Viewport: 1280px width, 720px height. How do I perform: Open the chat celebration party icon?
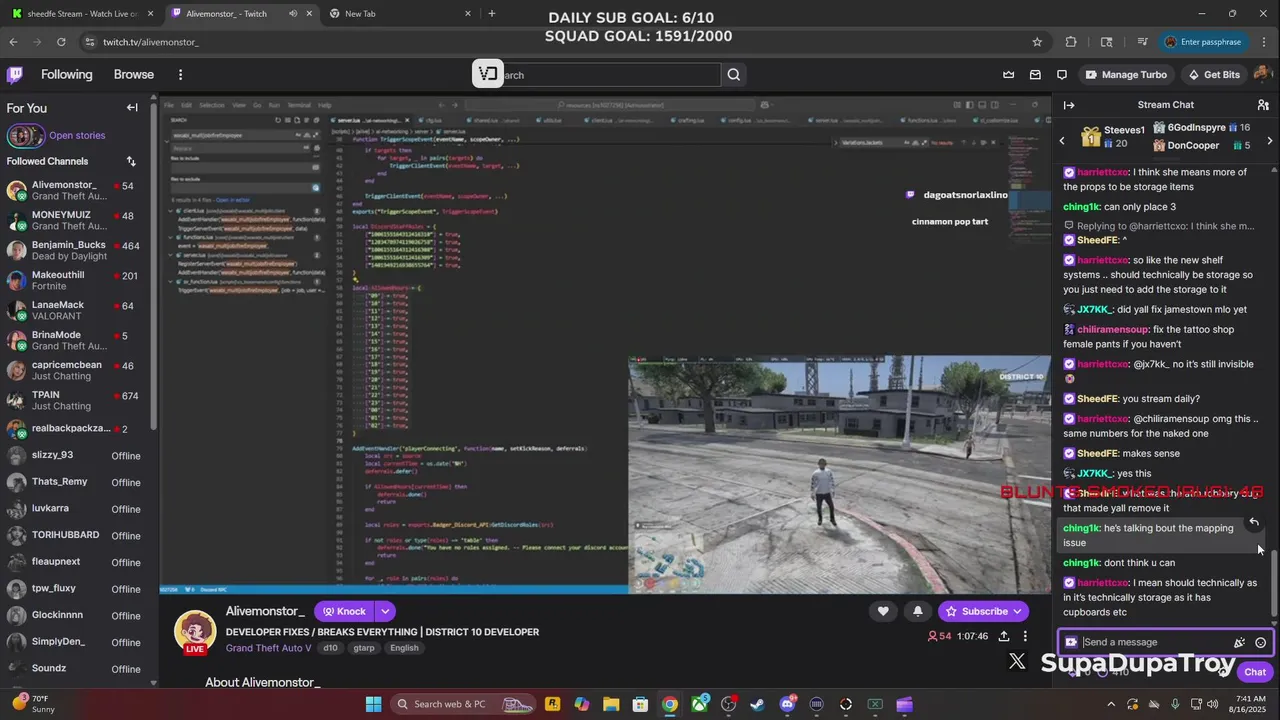(x=1240, y=643)
